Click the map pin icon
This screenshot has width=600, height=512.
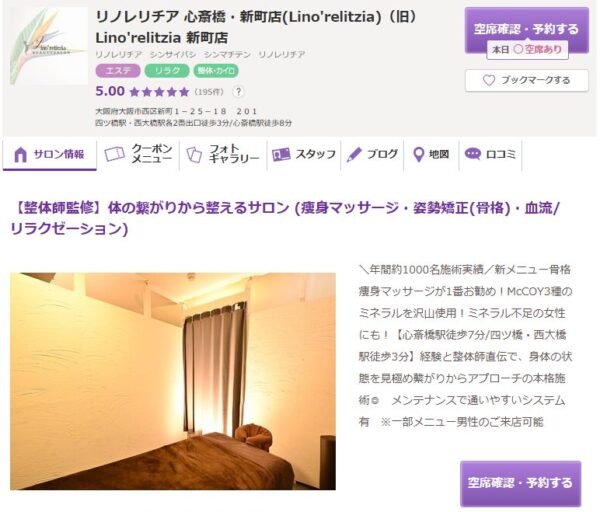(419, 155)
